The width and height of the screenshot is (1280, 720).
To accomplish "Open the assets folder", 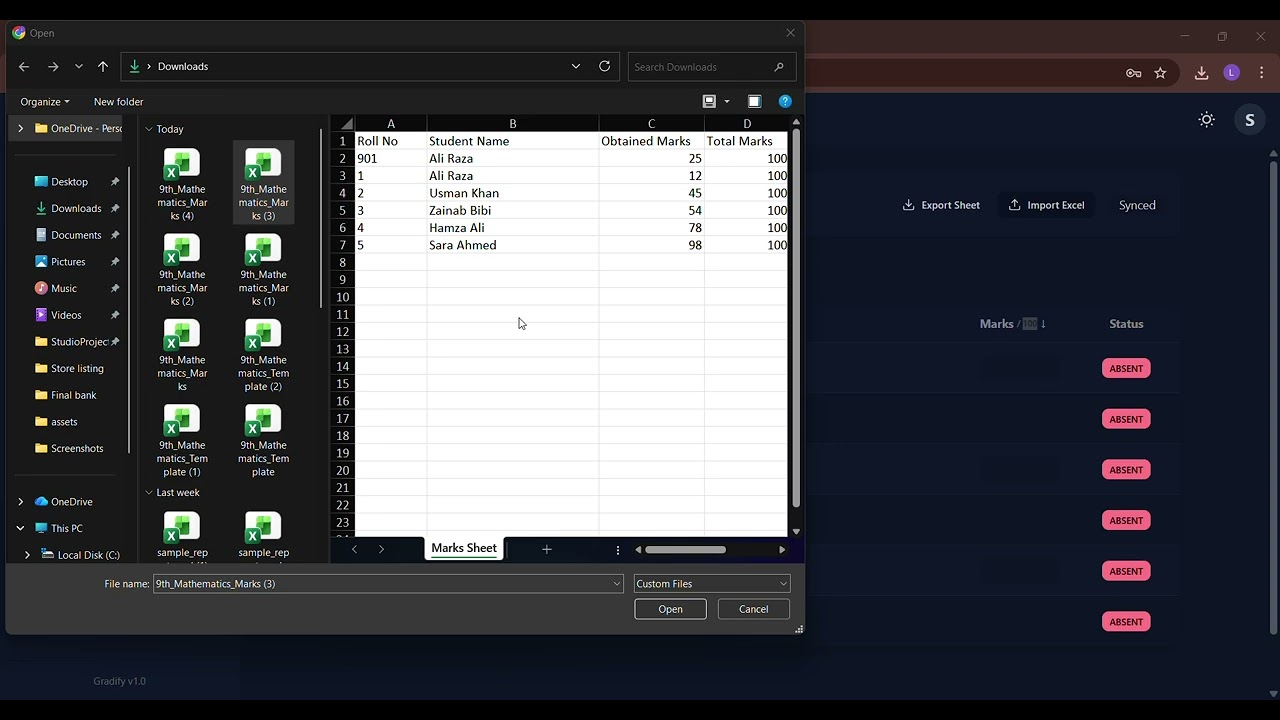I will coord(64,422).
